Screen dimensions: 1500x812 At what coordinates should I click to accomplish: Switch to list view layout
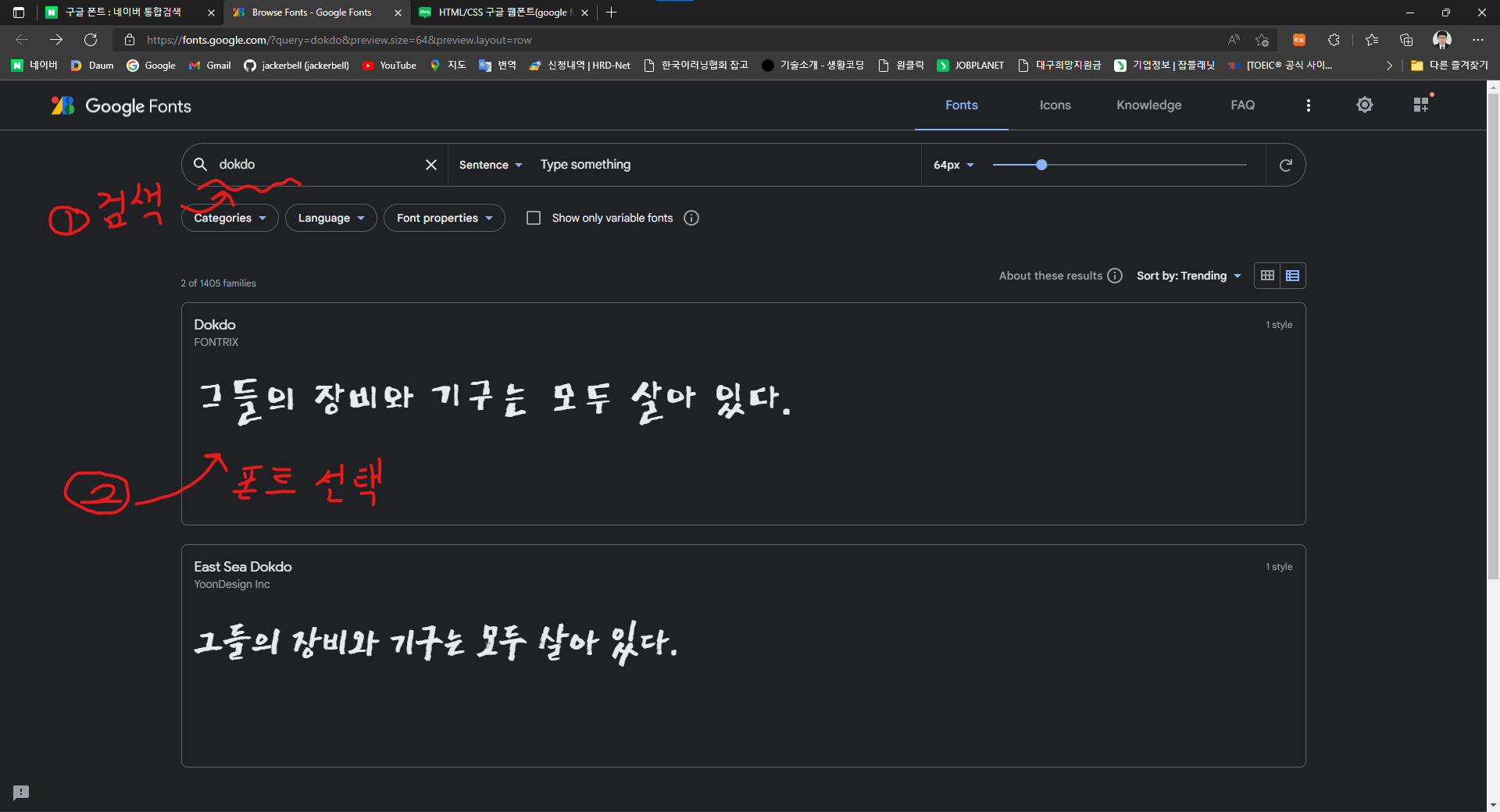pyautogui.click(x=1293, y=276)
